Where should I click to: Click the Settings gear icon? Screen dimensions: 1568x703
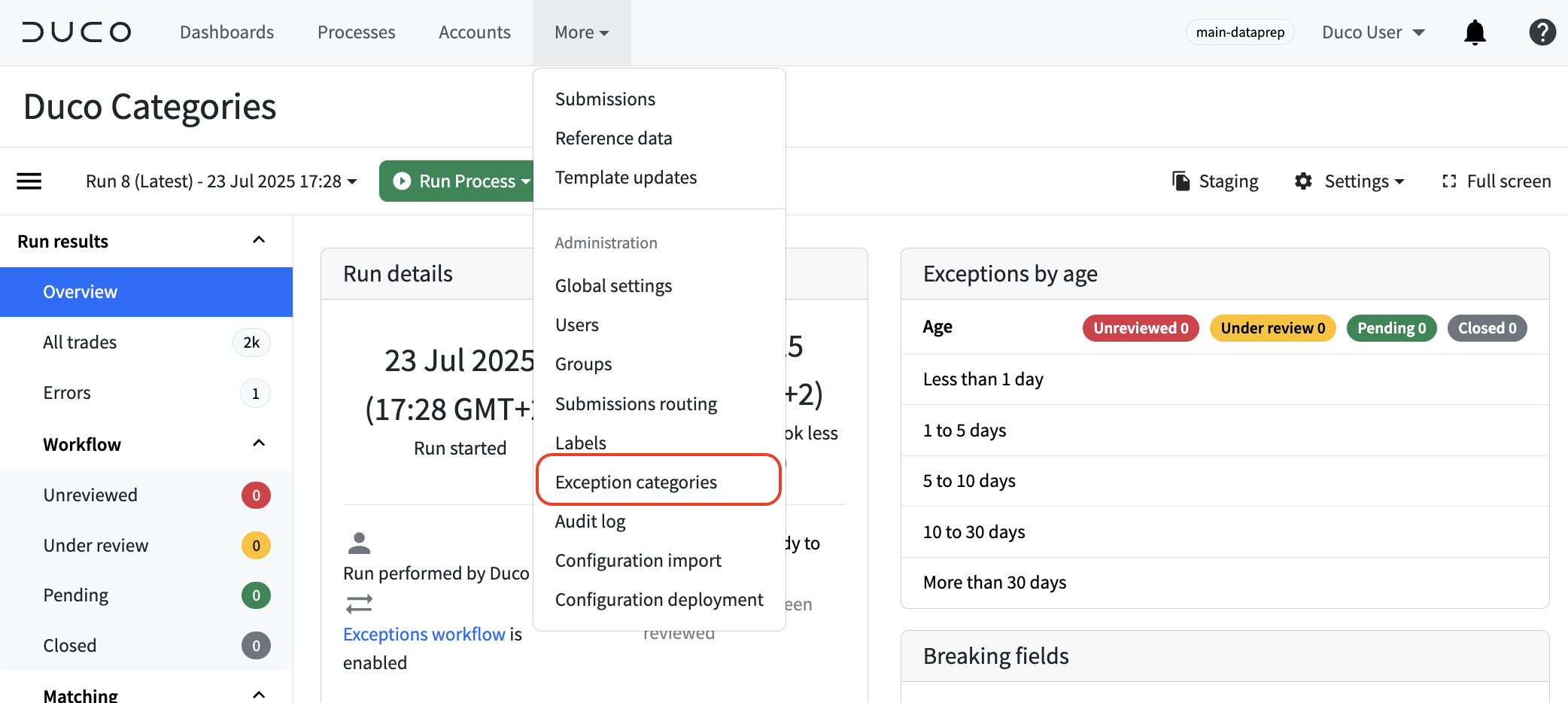tap(1303, 181)
